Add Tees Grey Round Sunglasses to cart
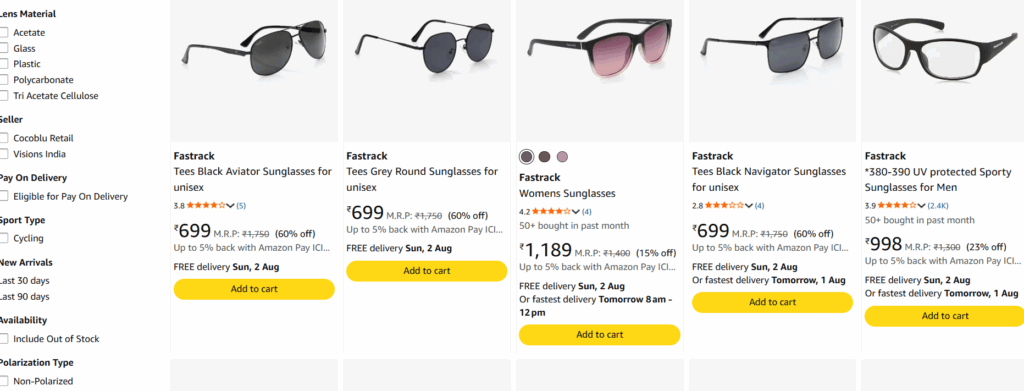Viewport: 1024px width, 391px height. (426, 271)
